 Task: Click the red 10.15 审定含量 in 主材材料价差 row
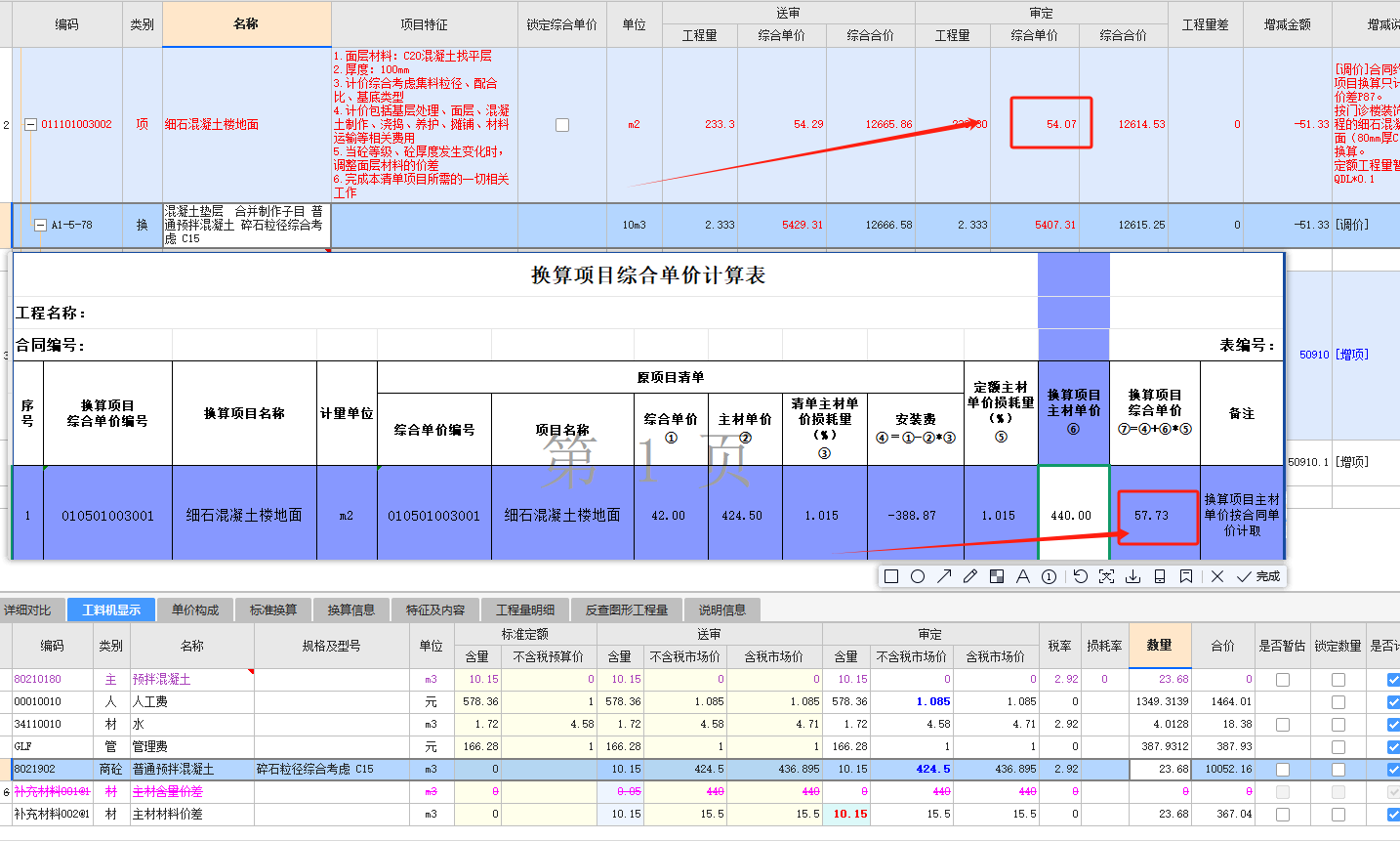coord(849,814)
